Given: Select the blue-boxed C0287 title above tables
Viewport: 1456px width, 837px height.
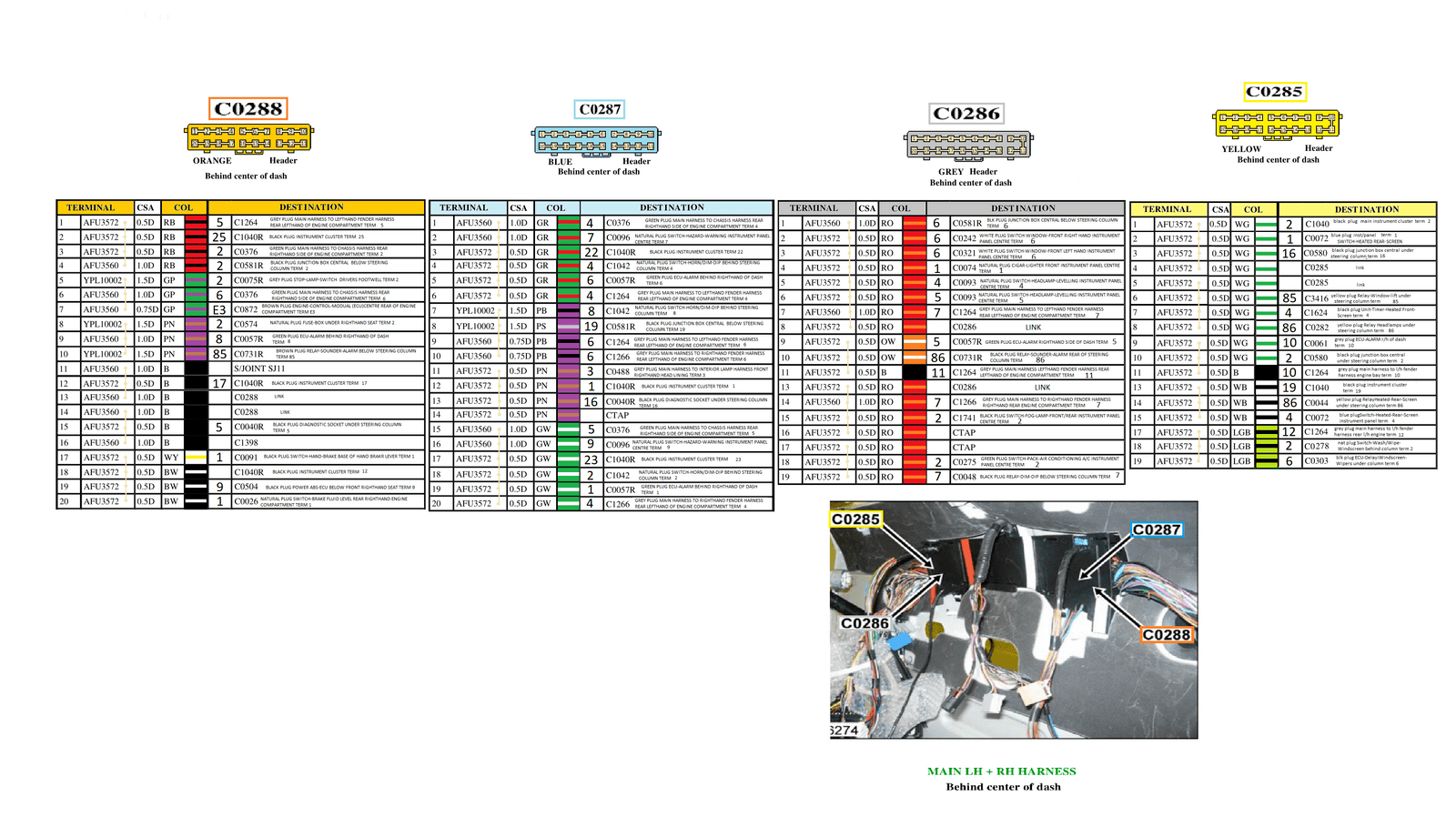Looking at the screenshot, I should pos(600,110).
